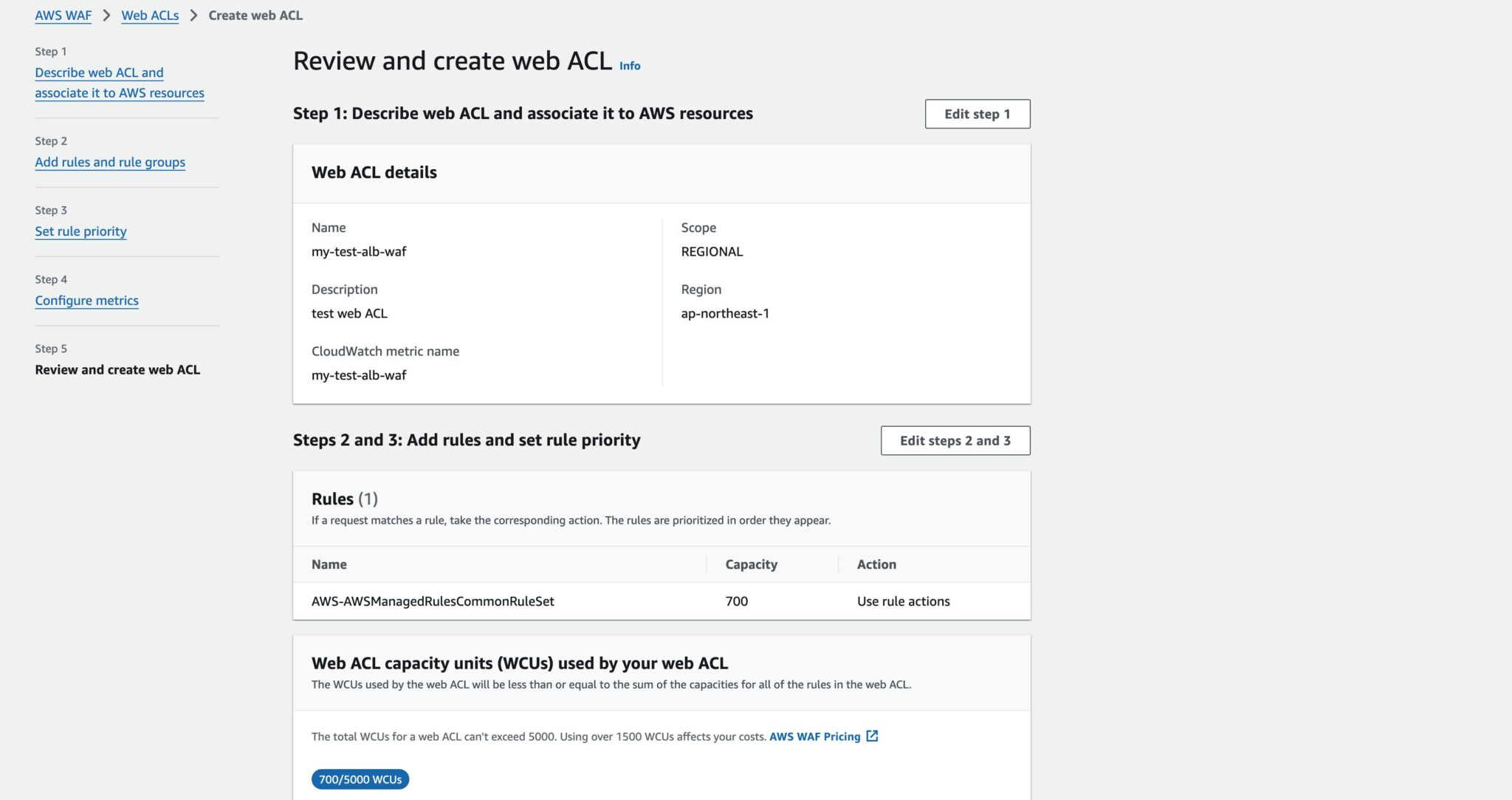Click the Use rule actions cell
The width and height of the screenshot is (1512, 800).
pyautogui.click(x=902, y=601)
